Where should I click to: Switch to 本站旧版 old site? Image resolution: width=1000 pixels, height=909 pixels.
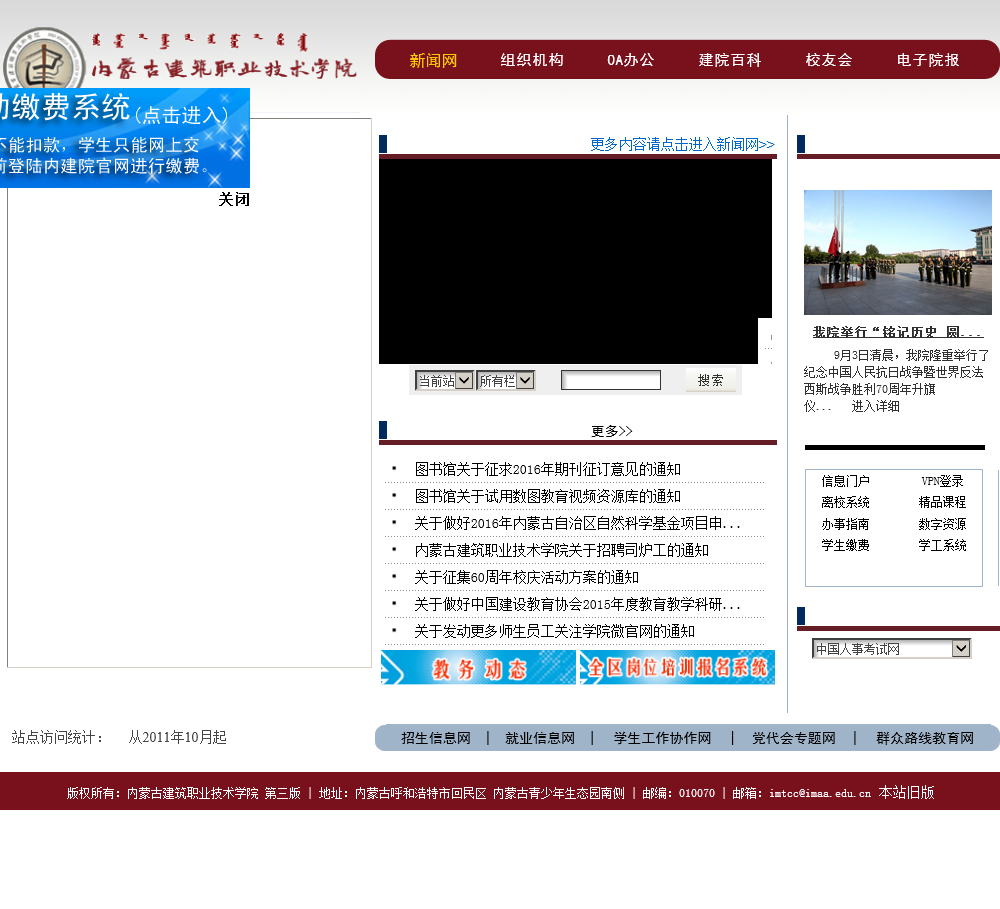coord(906,793)
